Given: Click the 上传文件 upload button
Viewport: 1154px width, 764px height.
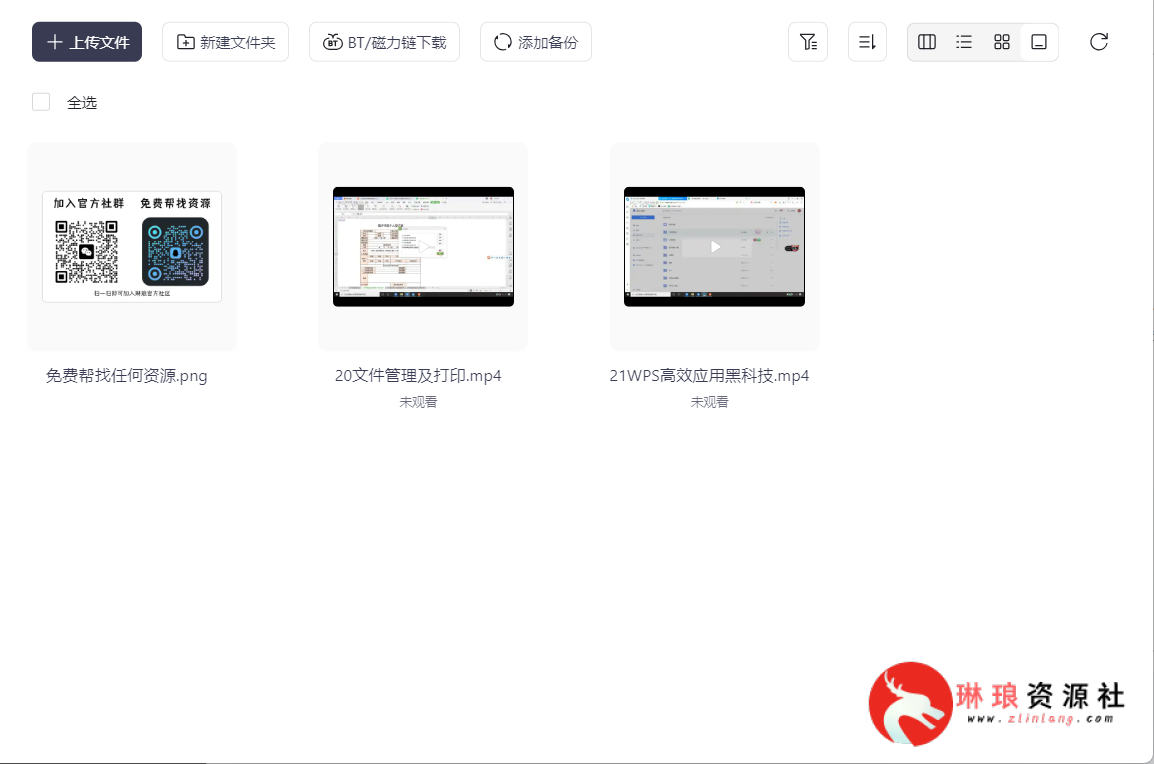Looking at the screenshot, I should [87, 42].
